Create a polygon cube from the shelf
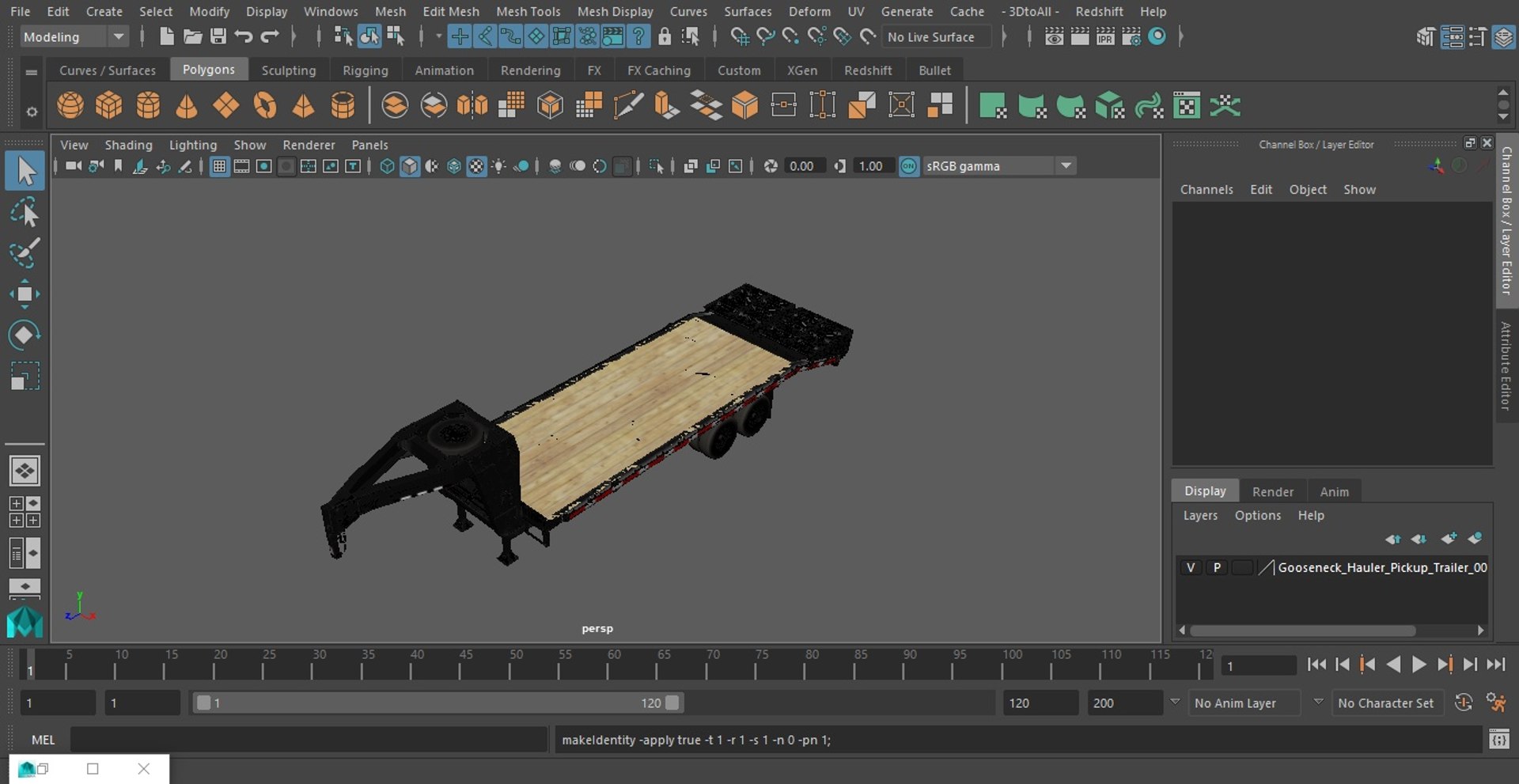The height and width of the screenshot is (784, 1519). (x=109, y=105)
